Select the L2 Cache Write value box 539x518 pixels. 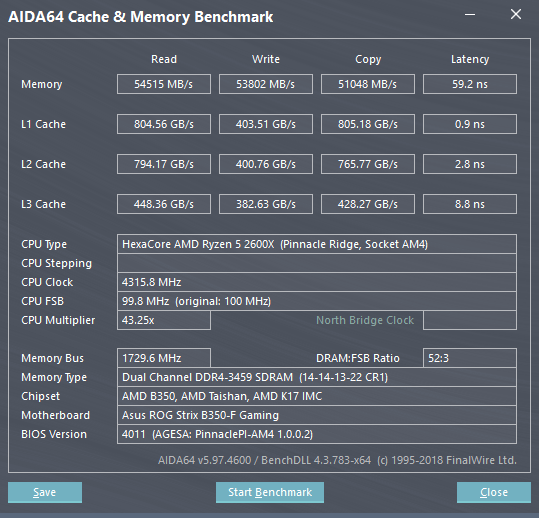tap(266, 164)
